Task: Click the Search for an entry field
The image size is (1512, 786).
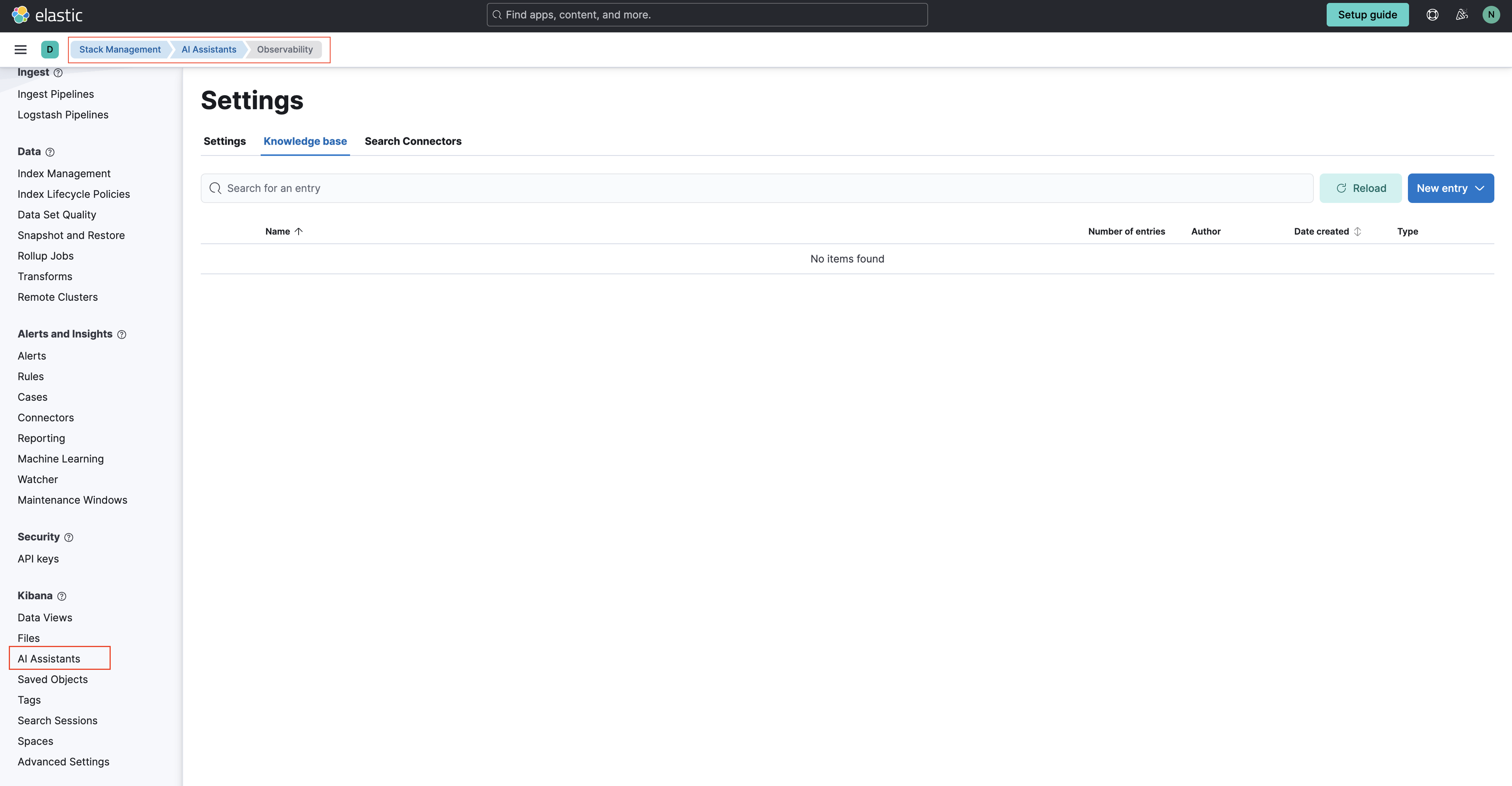Action: 528,188
